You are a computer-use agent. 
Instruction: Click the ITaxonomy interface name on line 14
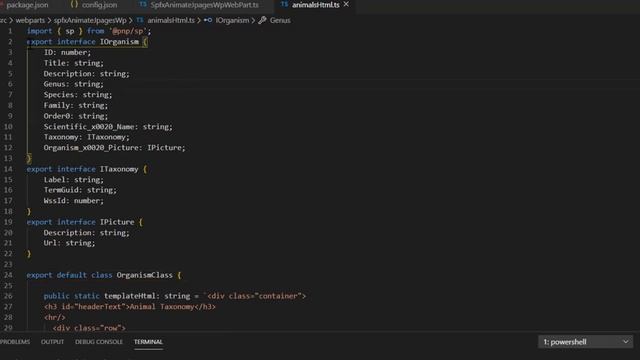[119, 169]
